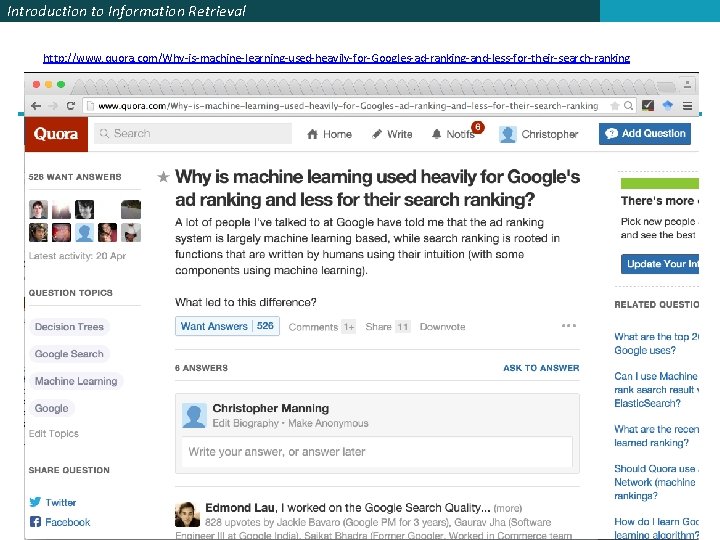Click the Machine Learning topic tag
Screen dimensions: 720x540
point(76,381)
